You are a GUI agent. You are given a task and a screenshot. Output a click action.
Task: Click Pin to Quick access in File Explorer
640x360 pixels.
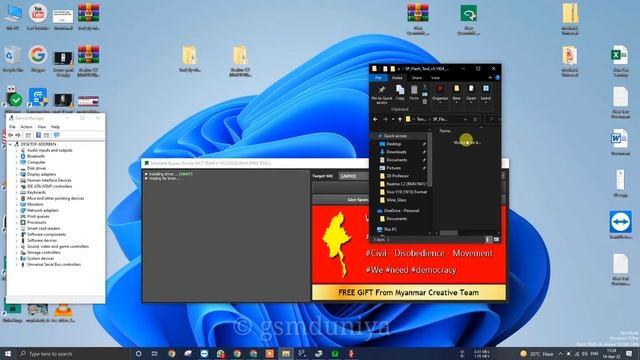pyautogui.click(x=382, y=94)
